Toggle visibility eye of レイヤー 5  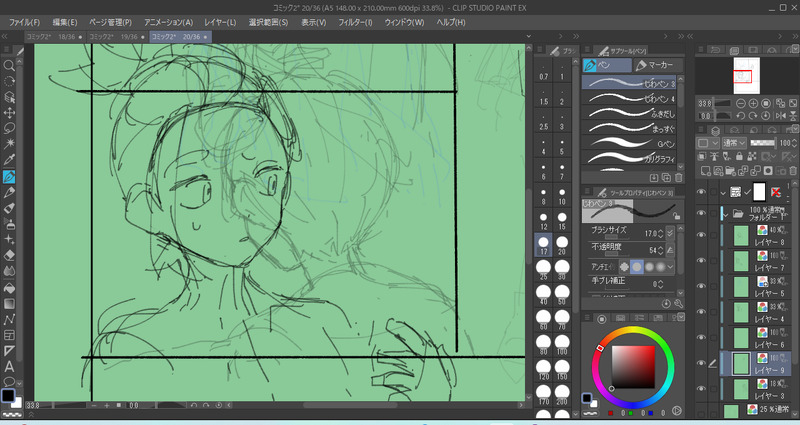(x=701, y=286)
